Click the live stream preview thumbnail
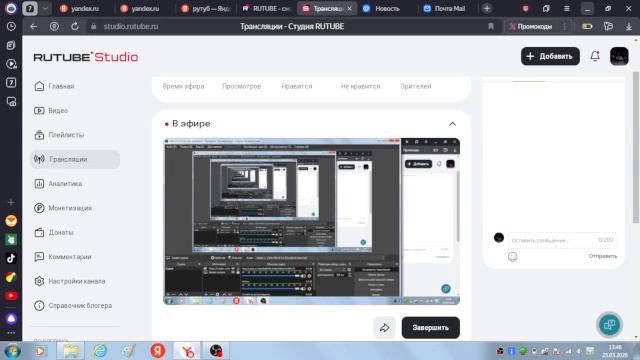The width and height of the screenshot is (640, 360). coord(311,221)
